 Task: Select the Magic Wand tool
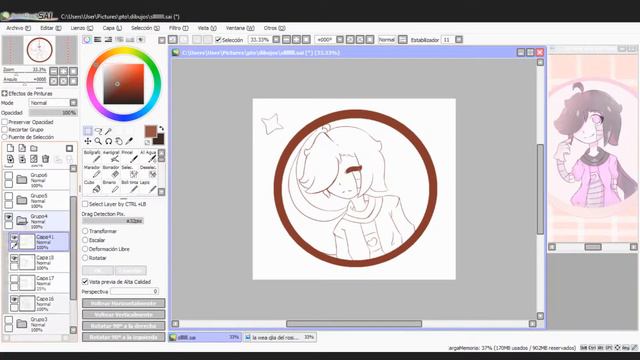pos(109,131)
